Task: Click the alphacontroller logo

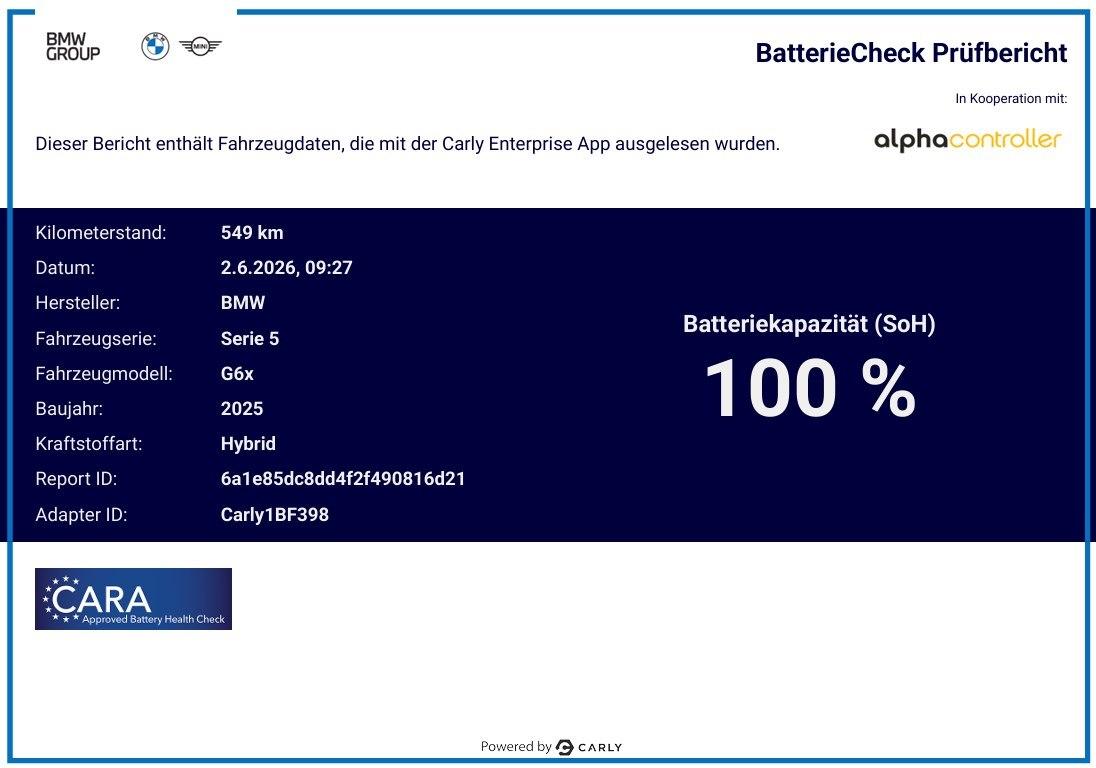Action: tap(967, 138)
